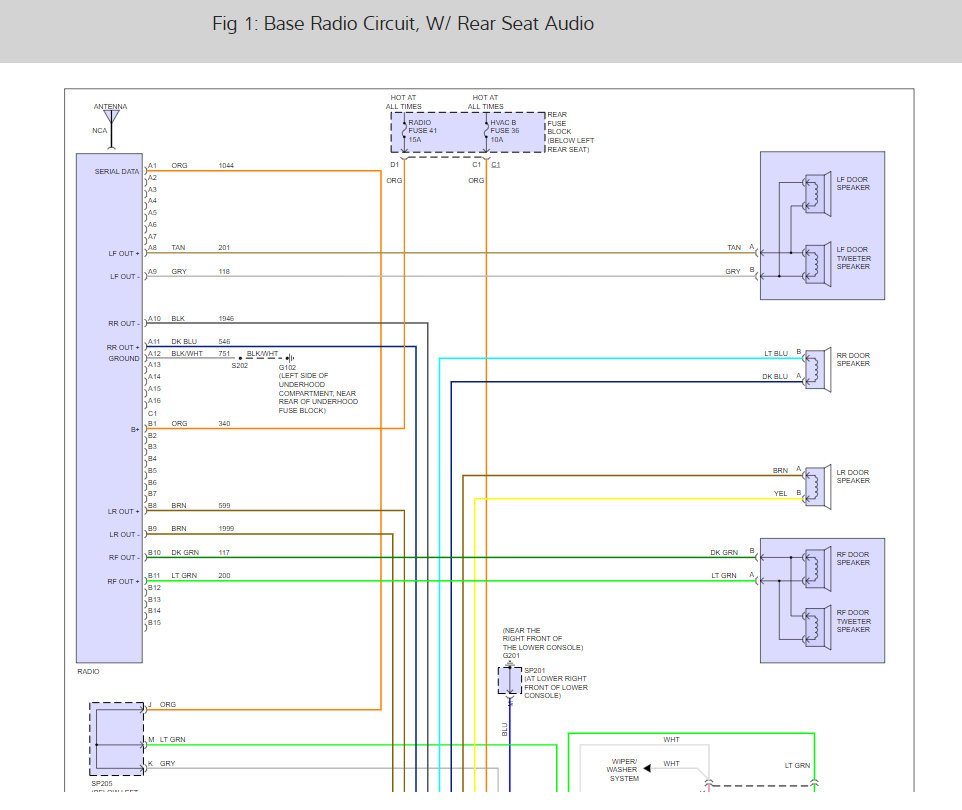962x810 pixels.
Task: Click the 'RF OUT -' pin label
Action: pos(124,558)
